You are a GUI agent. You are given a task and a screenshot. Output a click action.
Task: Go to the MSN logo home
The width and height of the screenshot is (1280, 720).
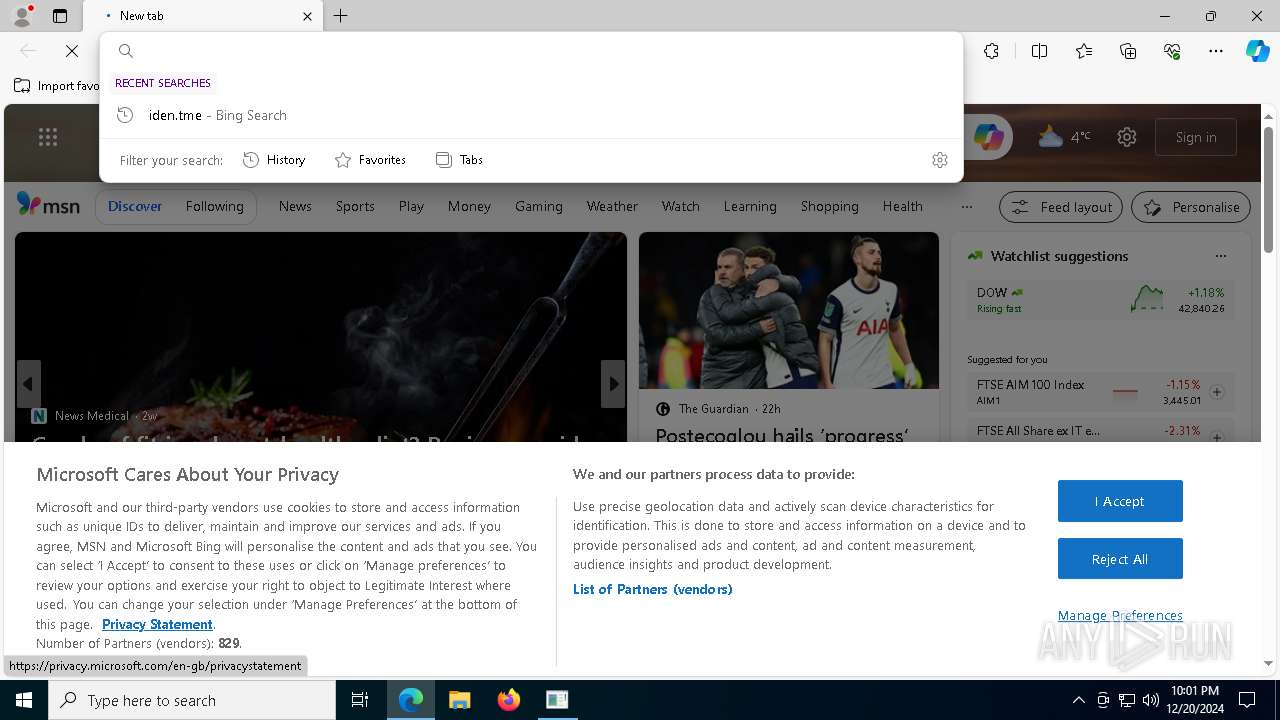point(48,205)
